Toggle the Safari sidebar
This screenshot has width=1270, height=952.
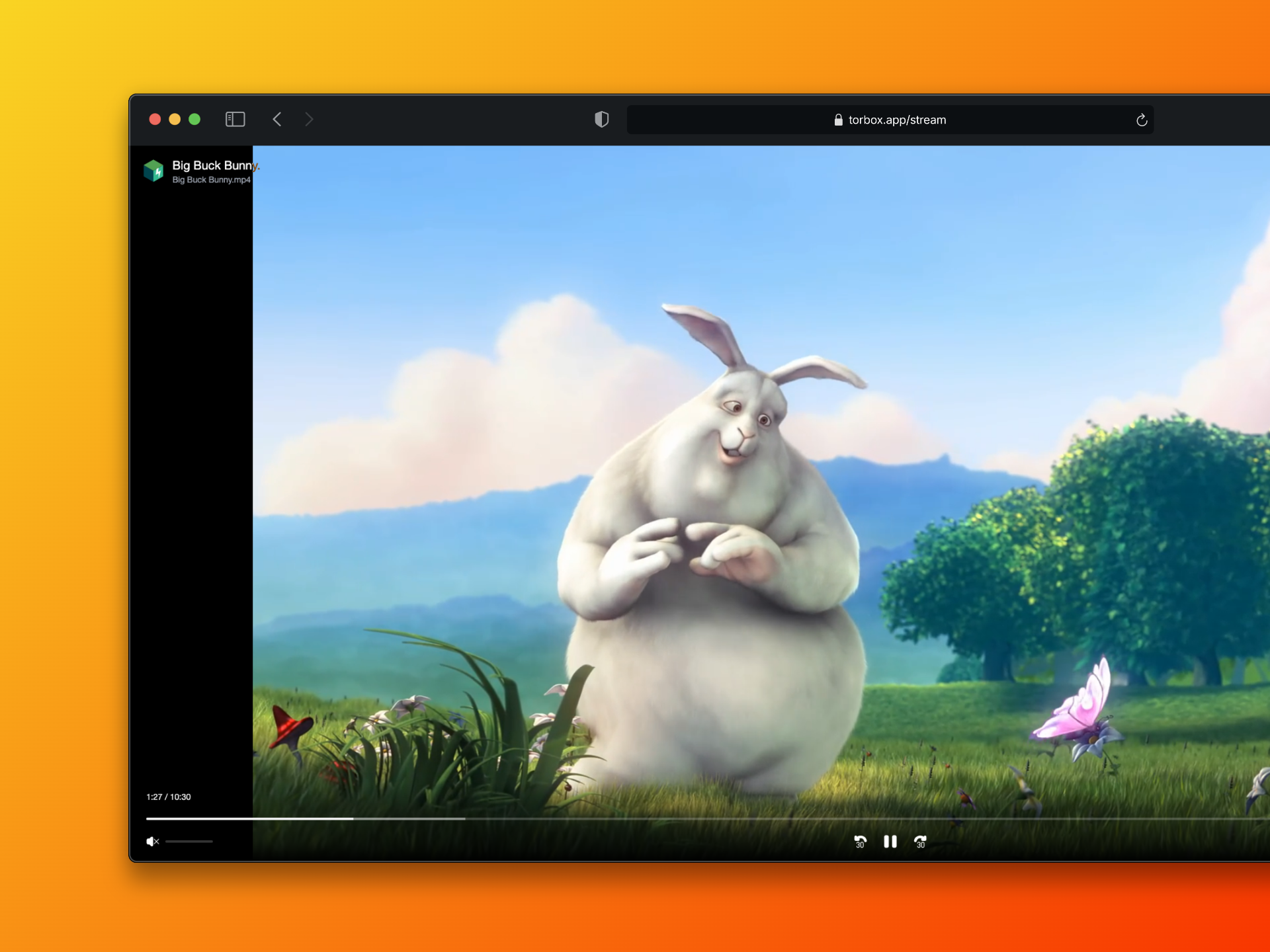tap(235, 119)
